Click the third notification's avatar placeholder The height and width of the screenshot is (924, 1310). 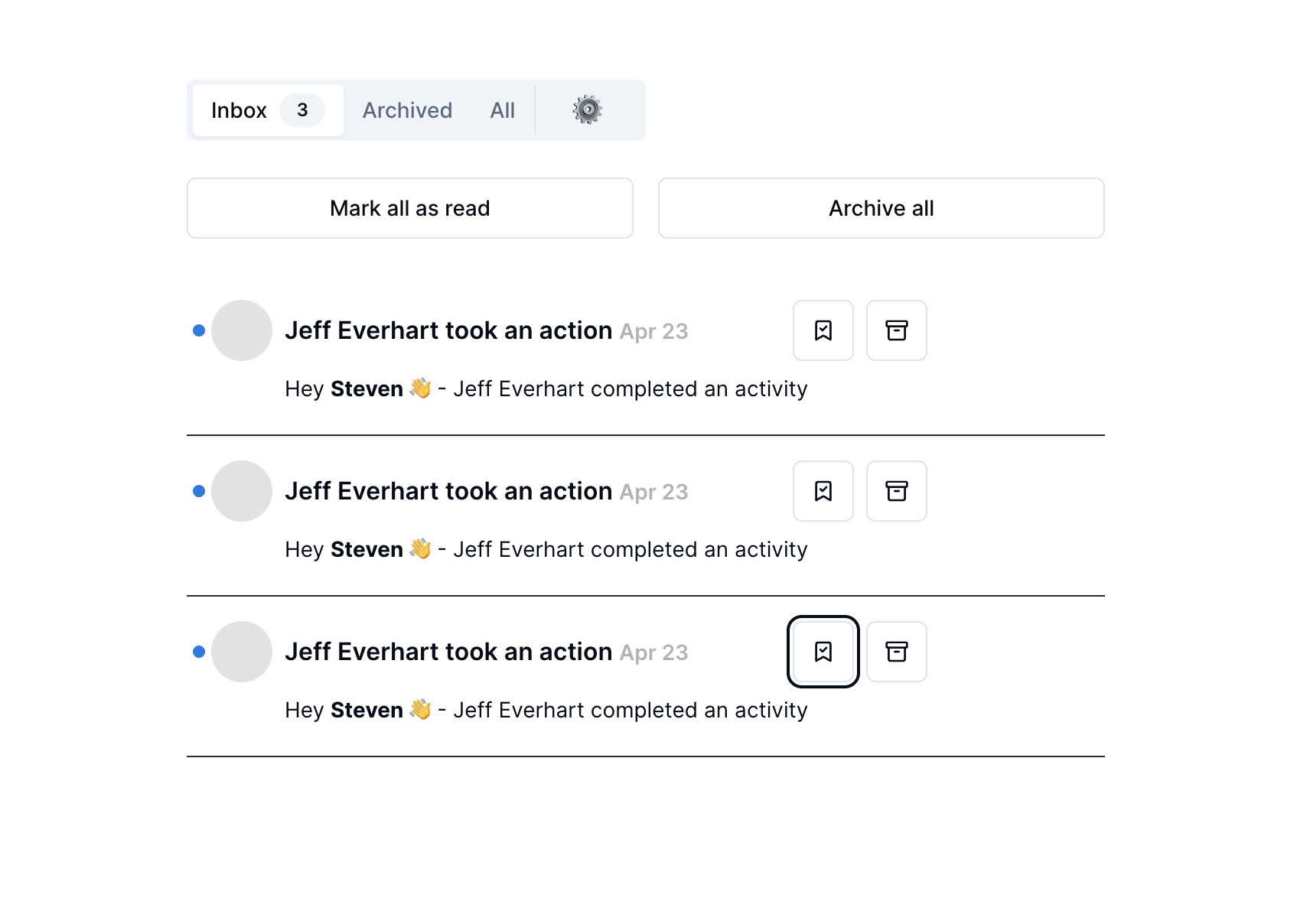pyautogui.click(x=242, y=652)
